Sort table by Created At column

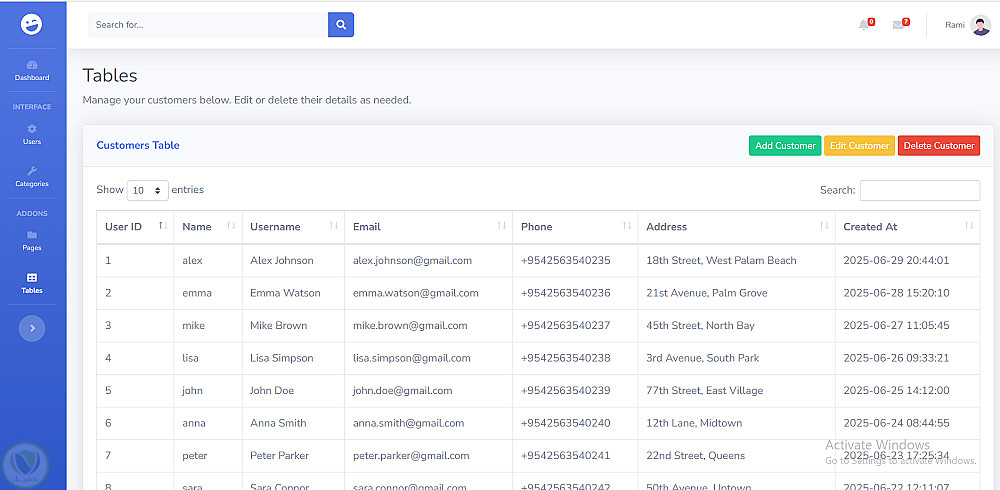tap(908, 226)
